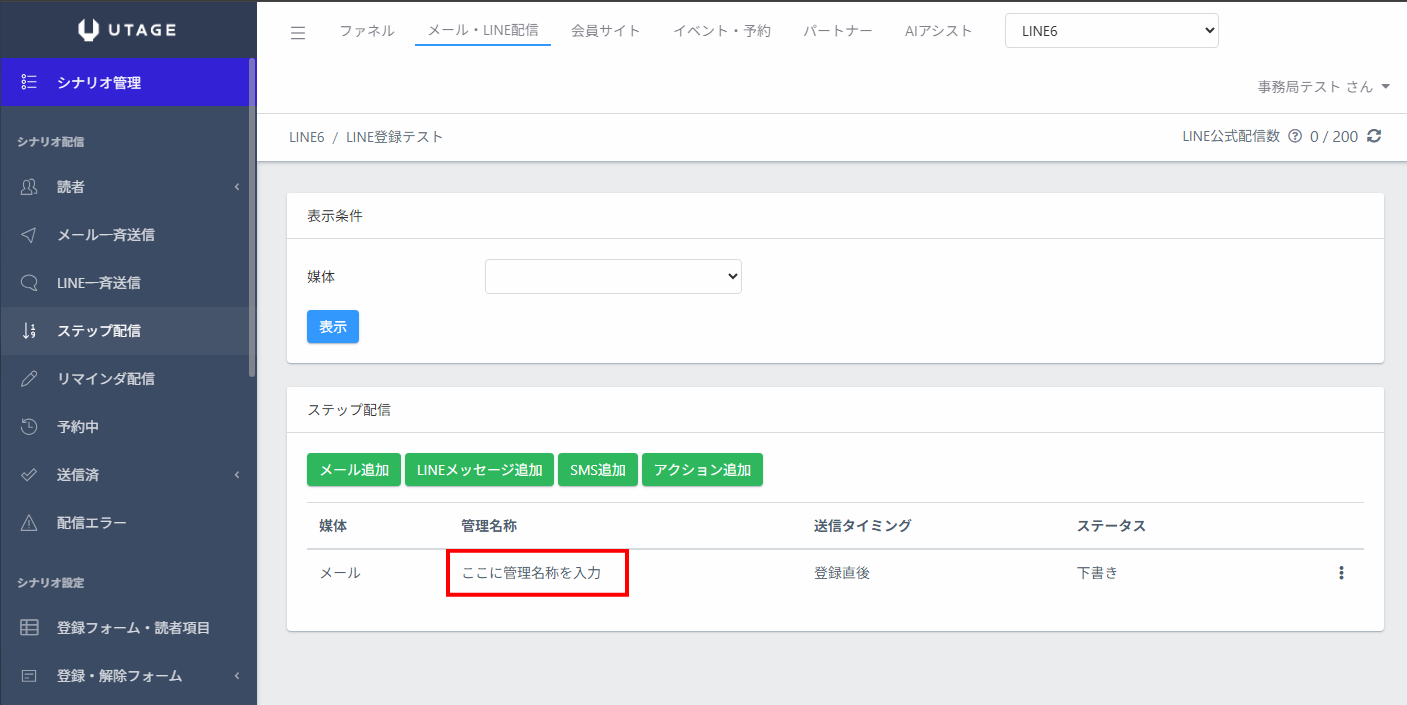Click the 表示 button
Viewport: 1407px width, 705px height.
coord(333,327)
